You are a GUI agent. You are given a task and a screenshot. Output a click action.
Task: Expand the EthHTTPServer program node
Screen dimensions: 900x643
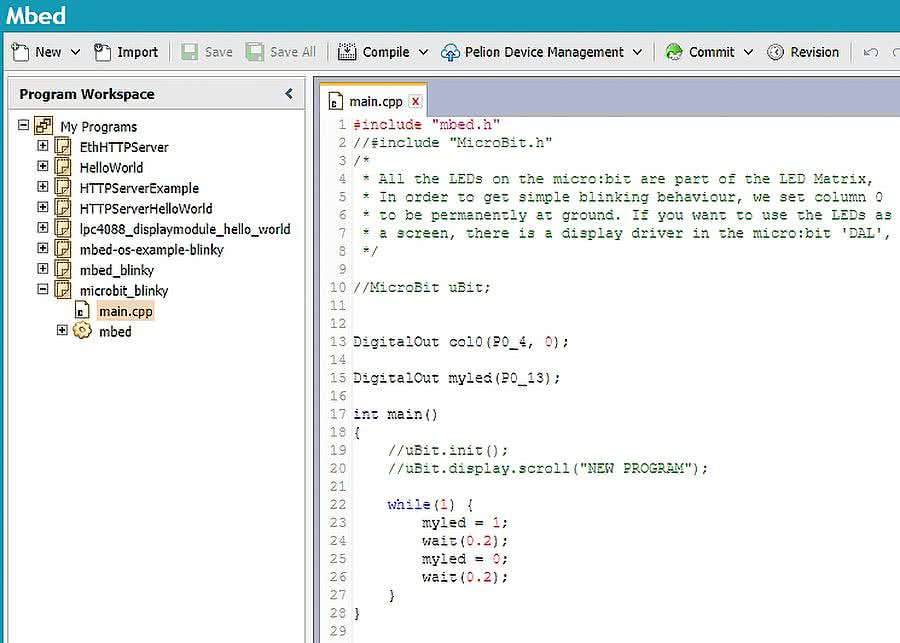42,147
